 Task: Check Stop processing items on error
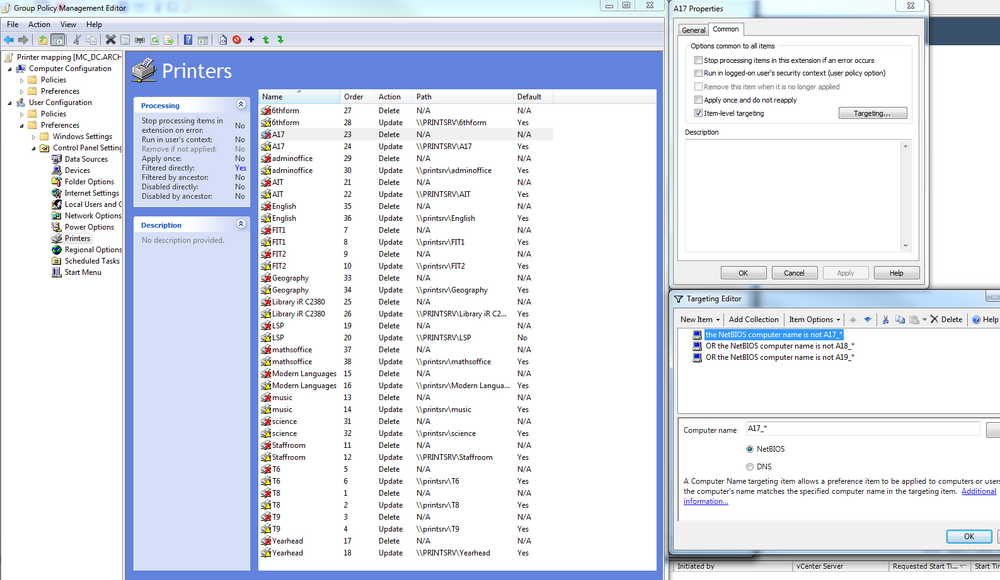tap(698, 60)
